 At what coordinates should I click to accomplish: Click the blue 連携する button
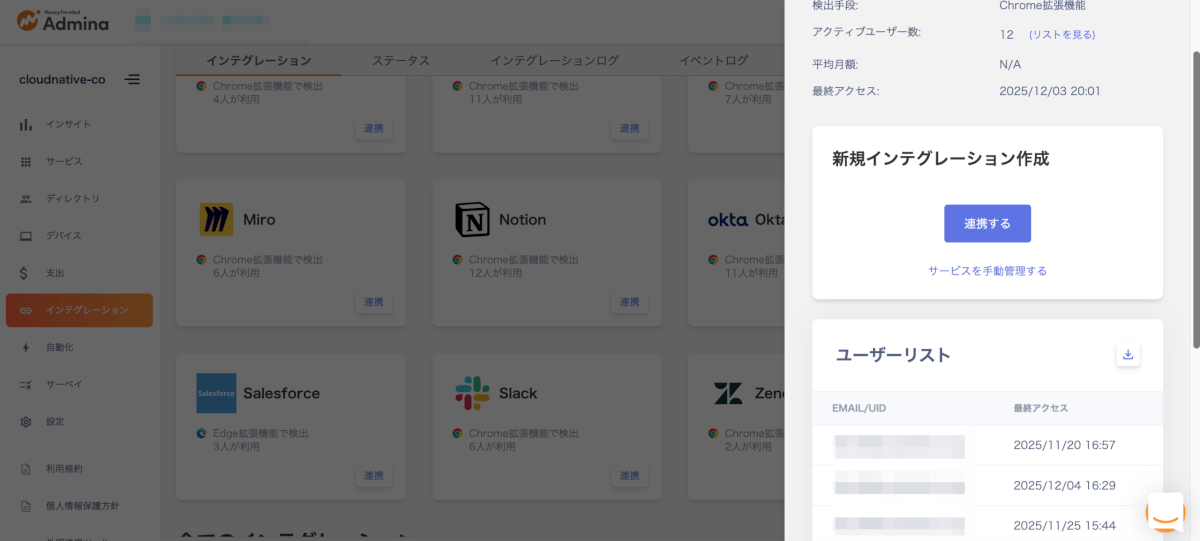pyautogui.click(x=987, y=223)
